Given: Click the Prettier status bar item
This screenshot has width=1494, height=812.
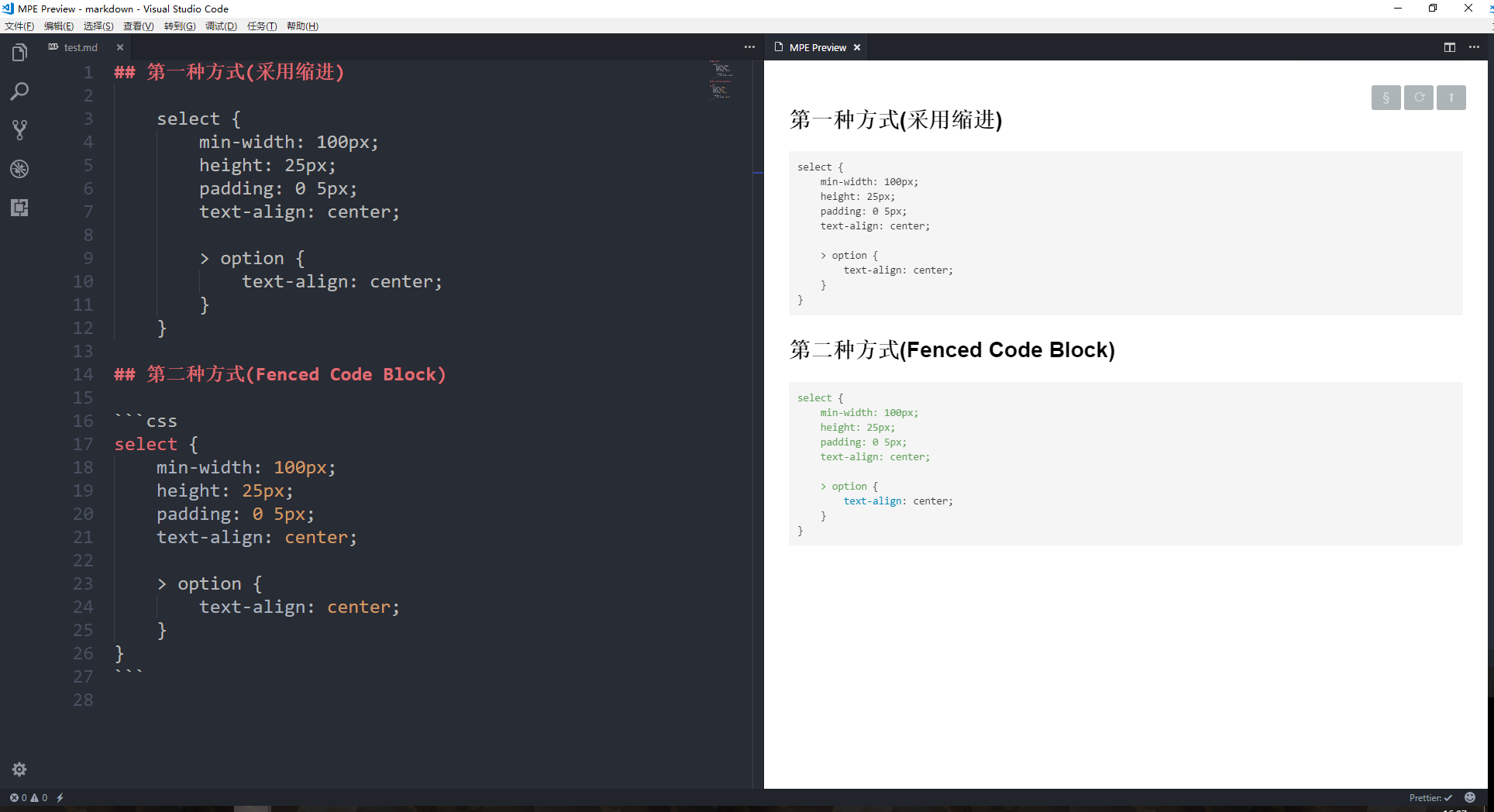Looking at the screenshot, I should click(1430, 798).
